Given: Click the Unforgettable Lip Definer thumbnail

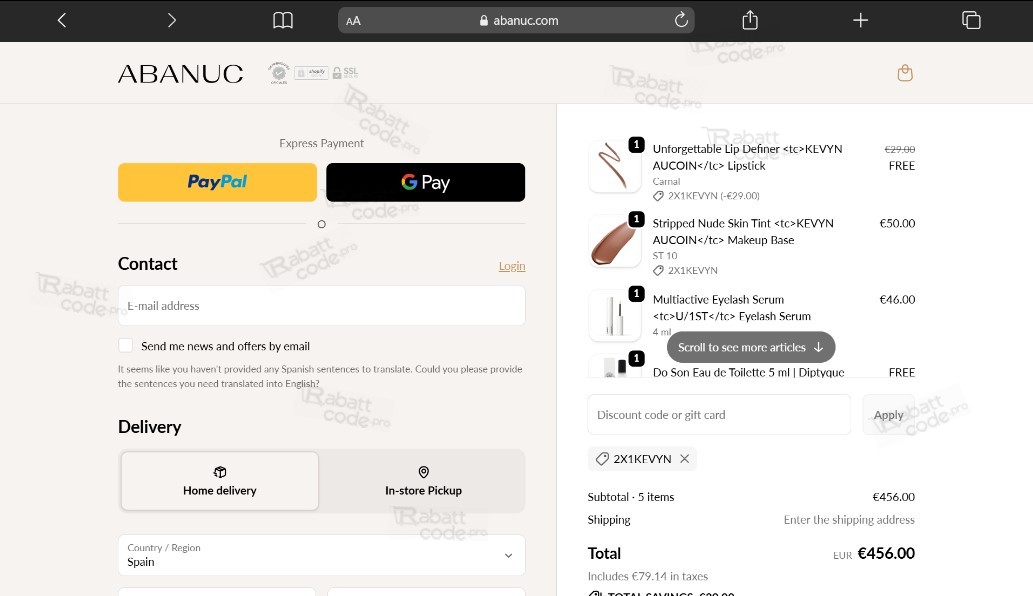Looking at the screenshot, I should (x=615, y=166).
